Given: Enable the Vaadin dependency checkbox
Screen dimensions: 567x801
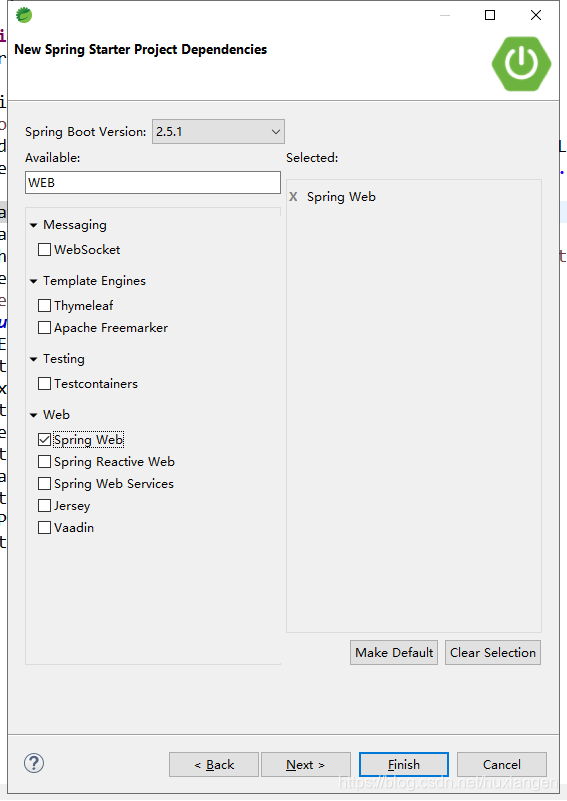Looking at the screenshot, I should [x=44, y=528].
